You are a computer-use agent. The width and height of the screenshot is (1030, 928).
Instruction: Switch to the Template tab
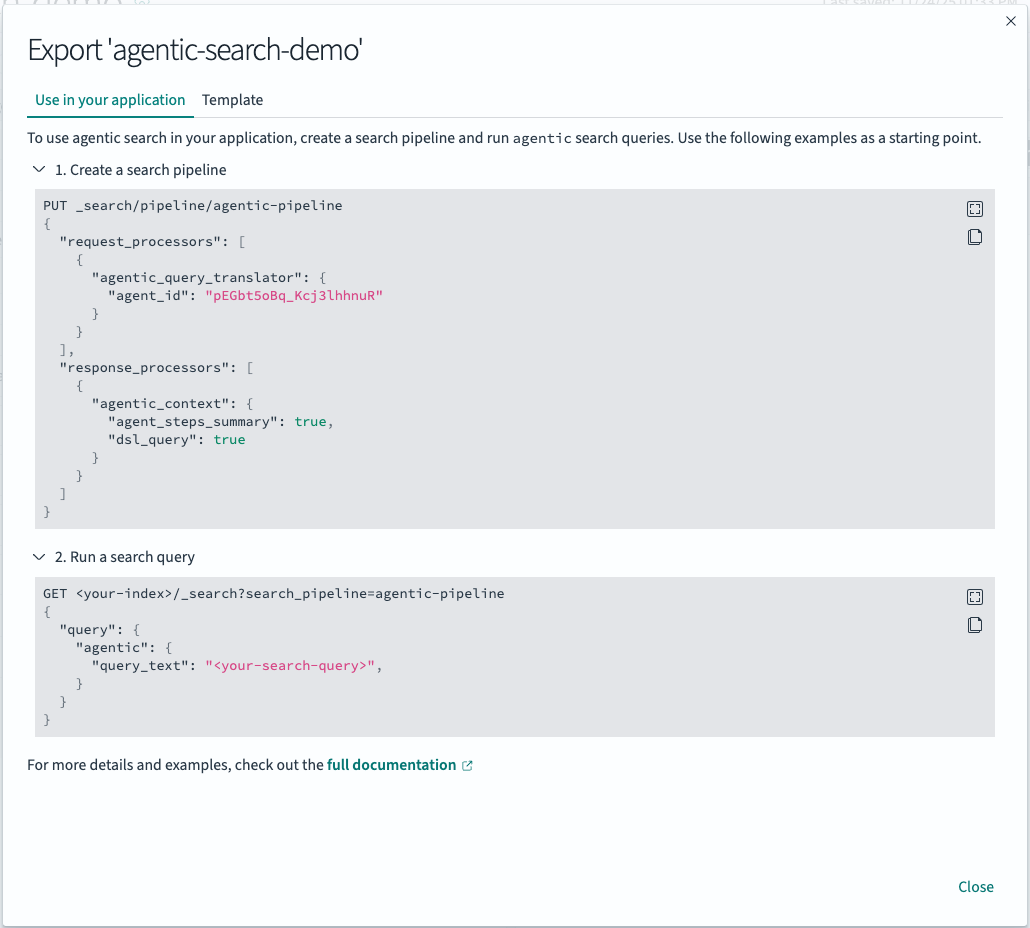[233, 100]
